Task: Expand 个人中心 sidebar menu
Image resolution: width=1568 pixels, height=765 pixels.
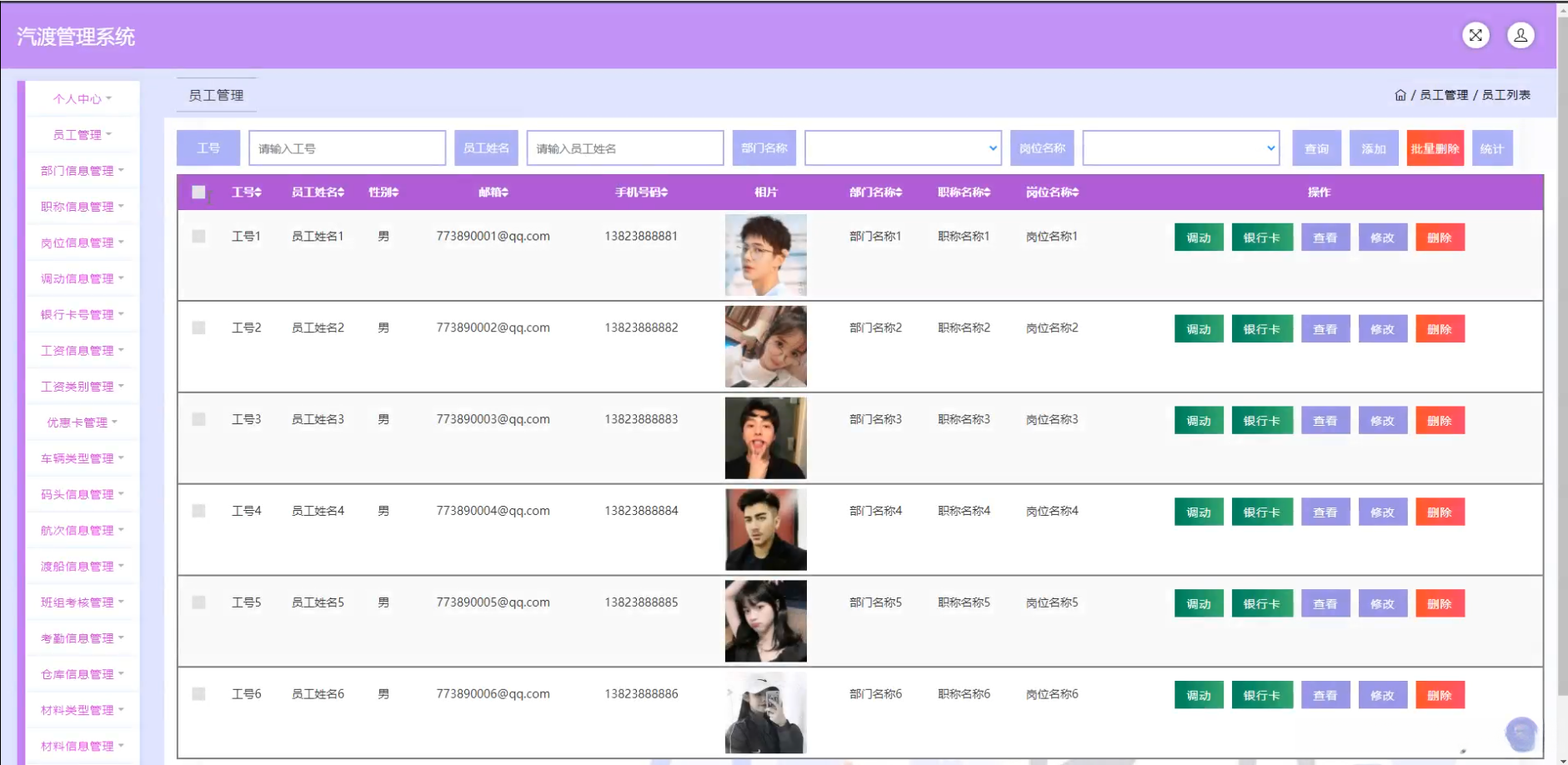Action: point(83,98)
